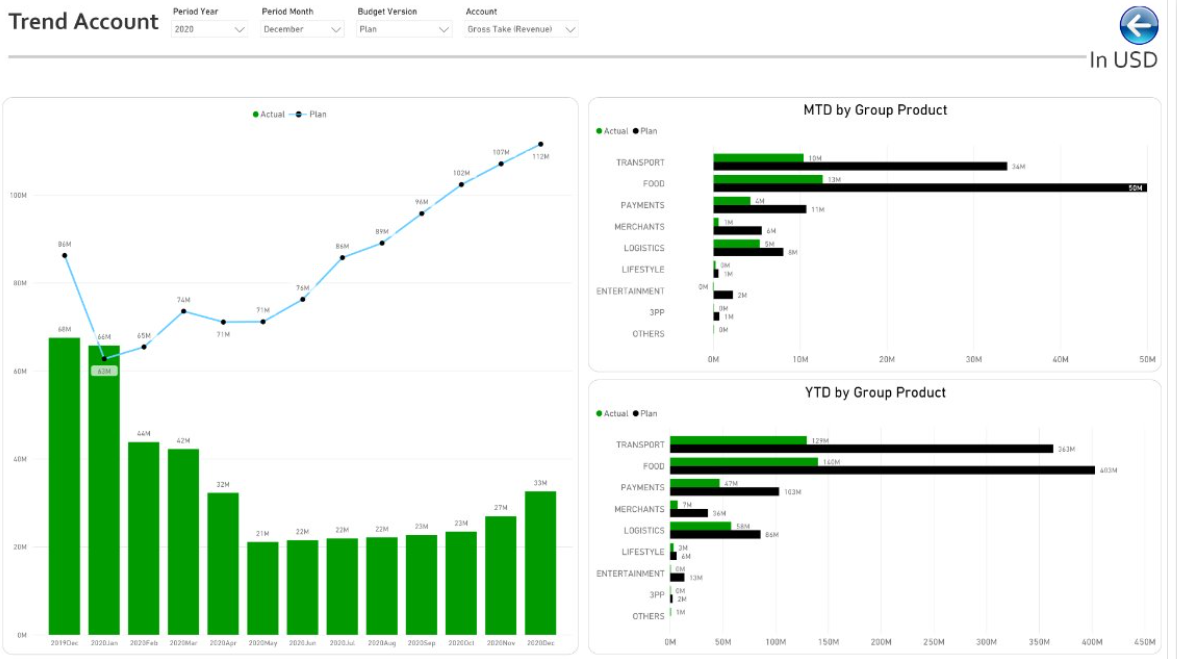Select the 2020Apr bar labeled 32M
The width and height of the screenshot is (1177, 659).
coord(223,564)
